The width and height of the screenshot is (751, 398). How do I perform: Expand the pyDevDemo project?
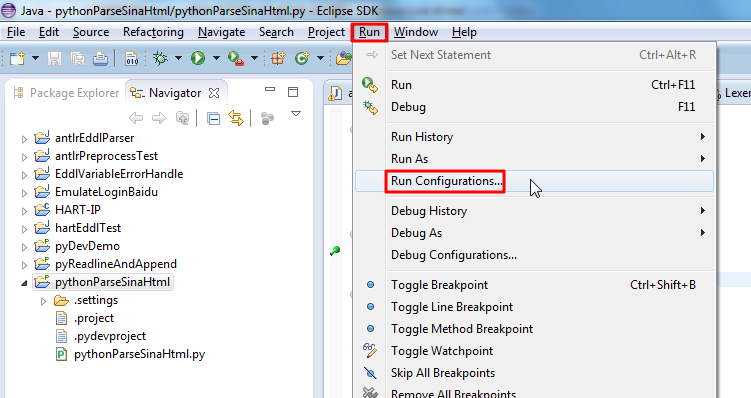(24, 247)
